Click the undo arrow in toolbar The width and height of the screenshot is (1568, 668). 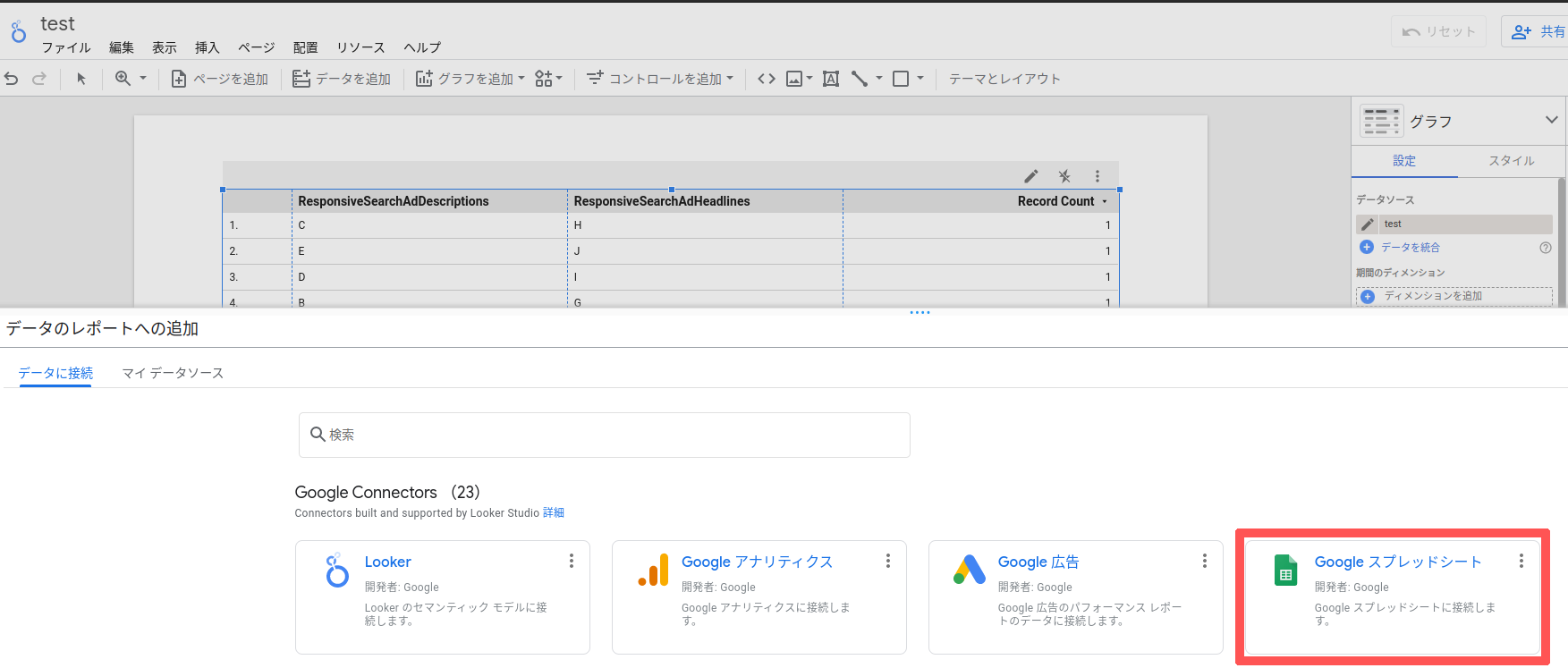pos(12,79)
